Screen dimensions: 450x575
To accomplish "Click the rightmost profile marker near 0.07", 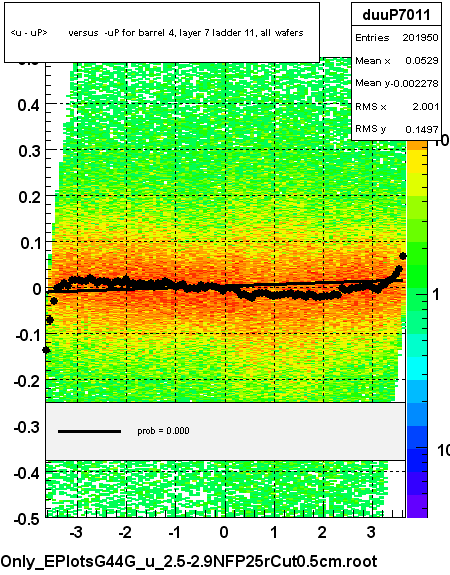I will 403,256.
